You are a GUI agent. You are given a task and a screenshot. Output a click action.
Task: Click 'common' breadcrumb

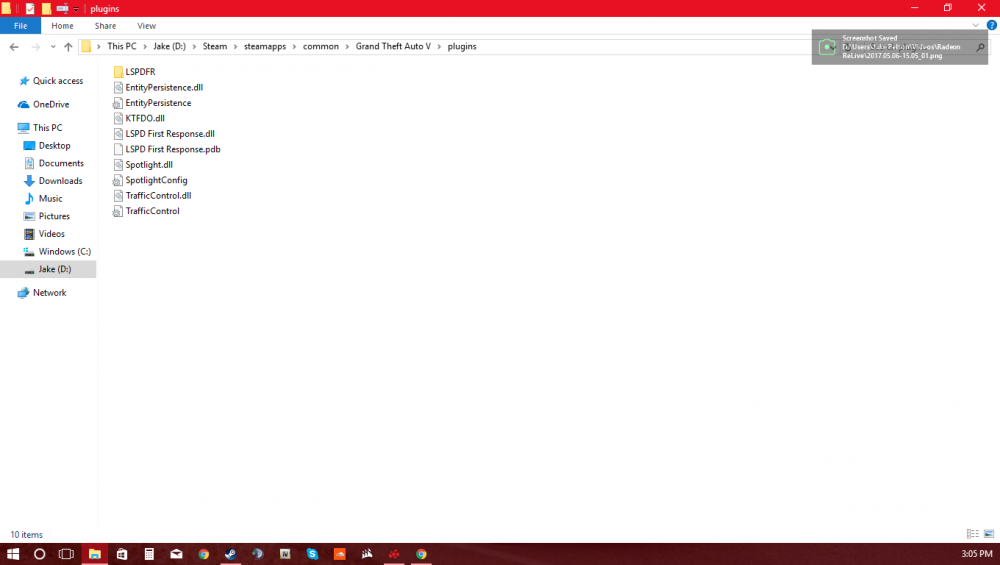point(321,47)
